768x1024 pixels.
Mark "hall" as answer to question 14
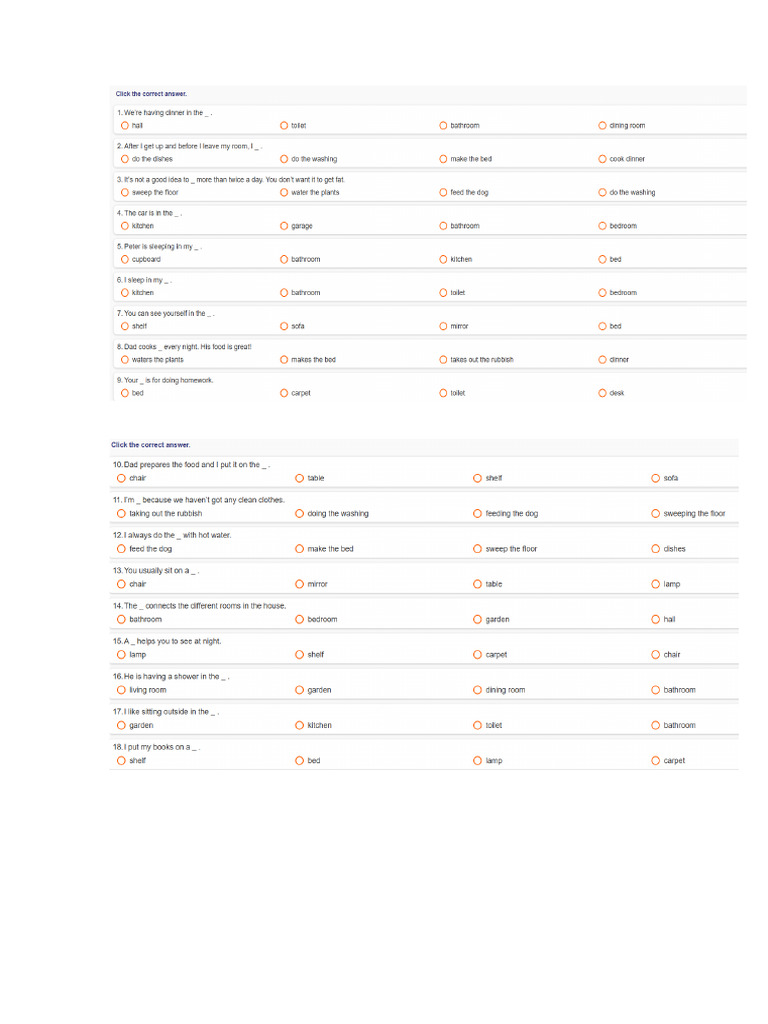click(x=655, y=619)
